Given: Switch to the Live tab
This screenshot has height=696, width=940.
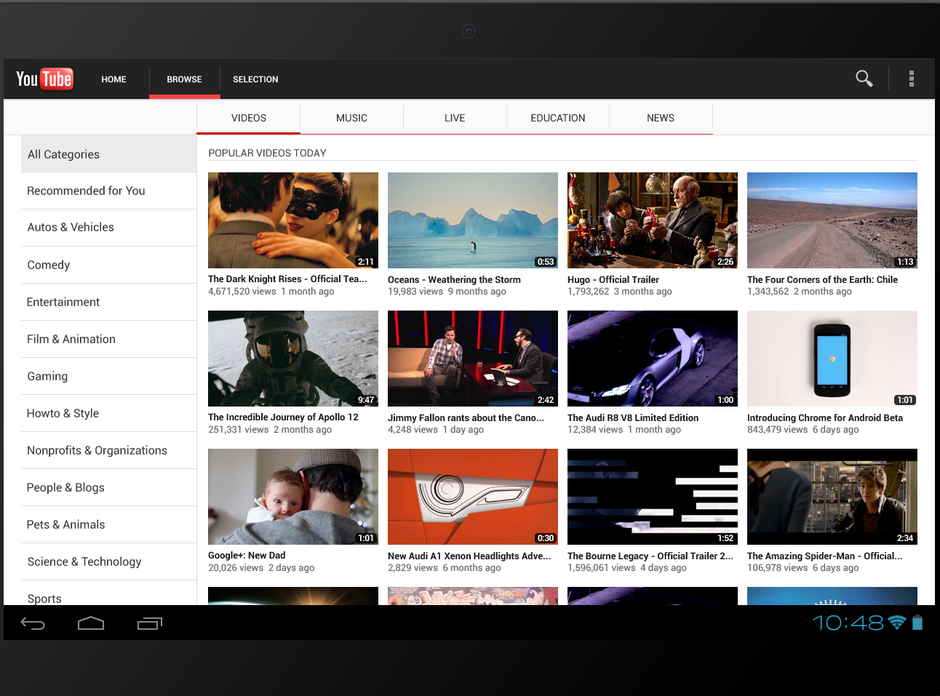Looking at the screenshot, I should (x=455, y=118).
